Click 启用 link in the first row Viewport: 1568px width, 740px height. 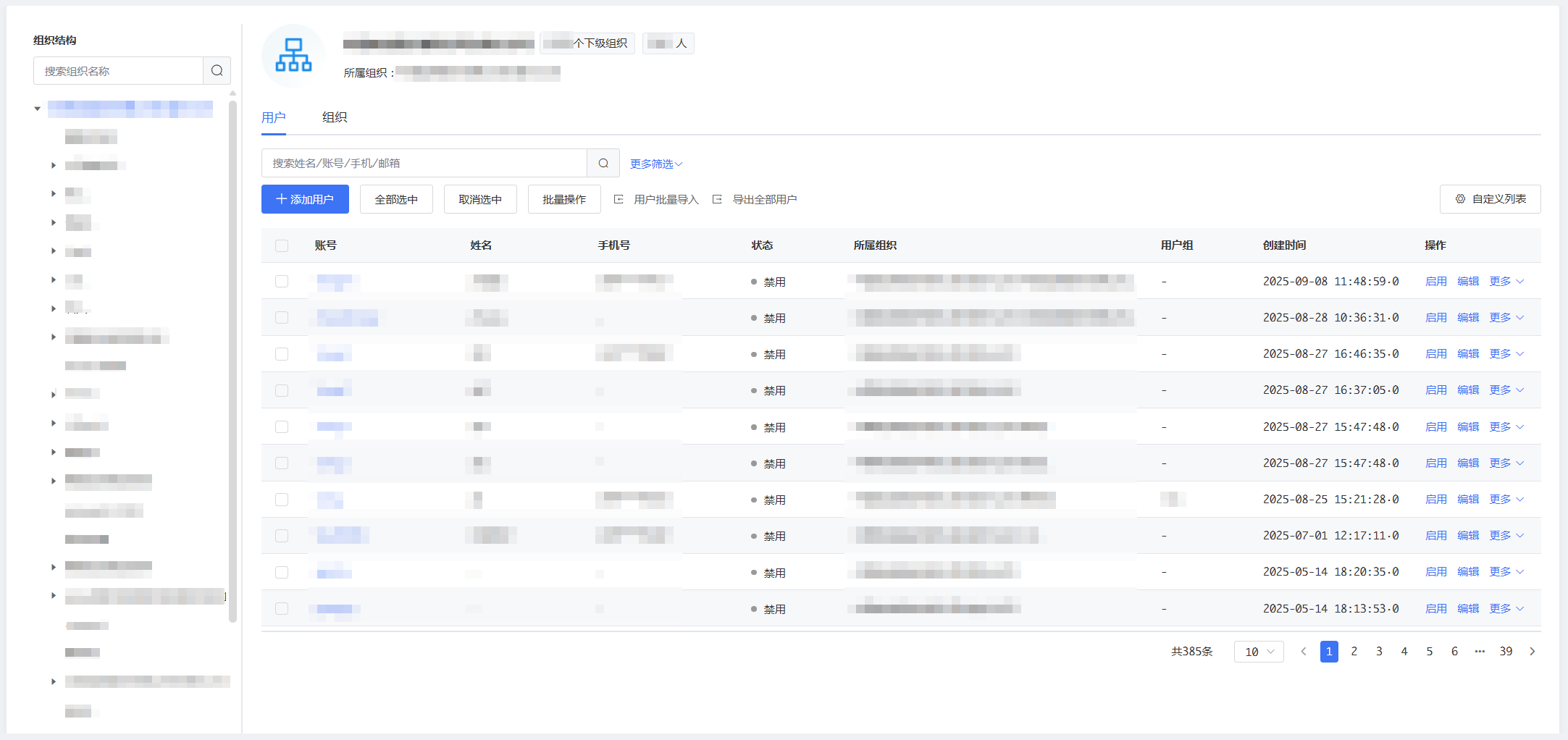(1435, 282)
